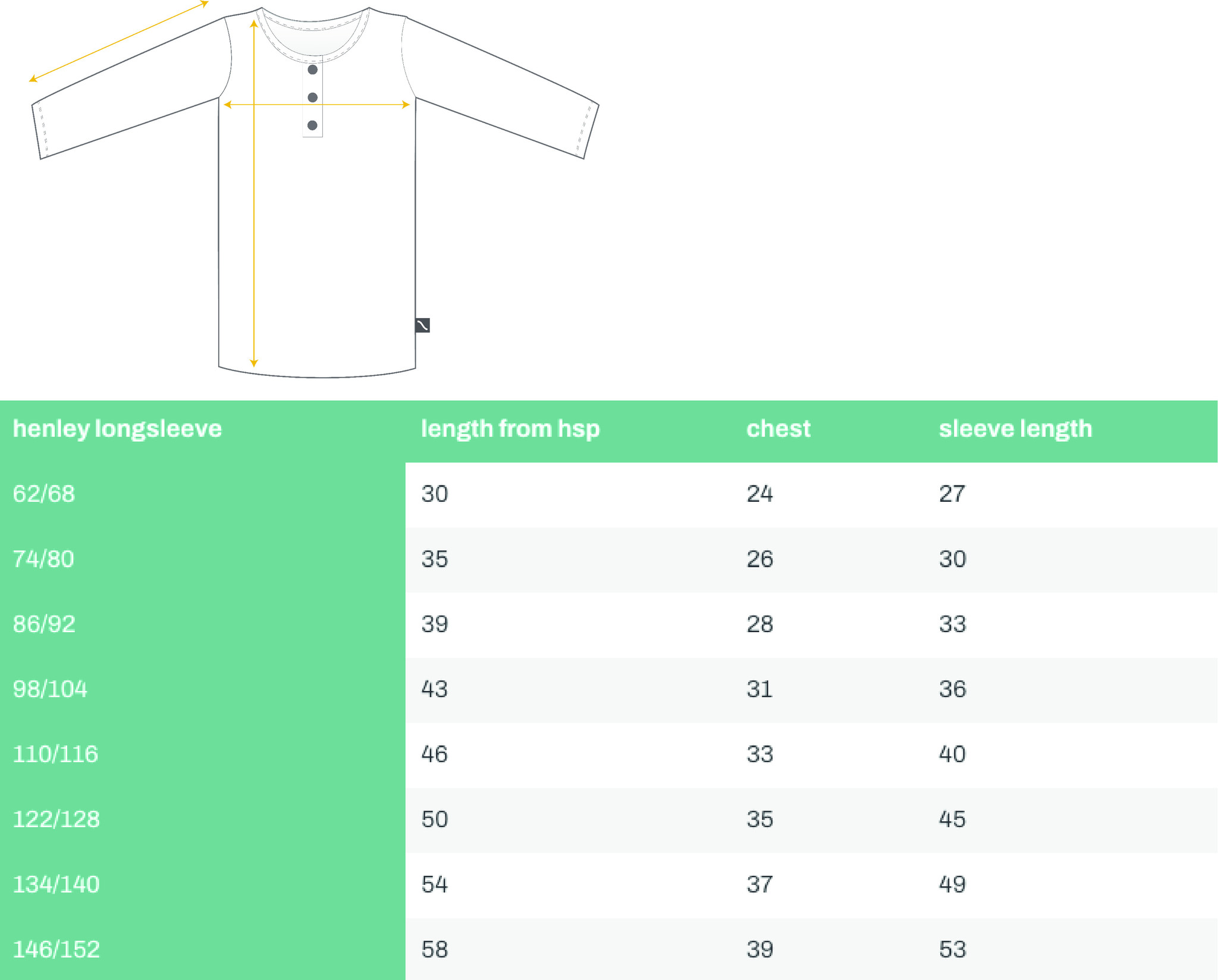Click the top button on henley placket
The width and height of the screenshot is (1218, 980).
coord(312,70)
